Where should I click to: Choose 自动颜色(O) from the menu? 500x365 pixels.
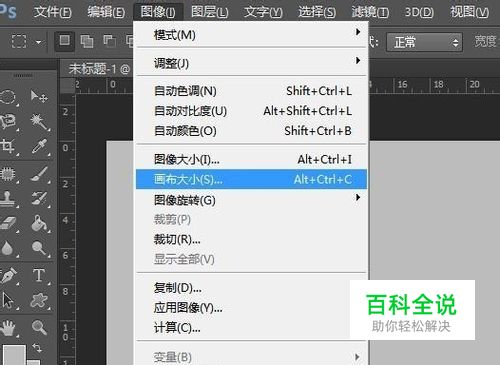tap(251, 131)
